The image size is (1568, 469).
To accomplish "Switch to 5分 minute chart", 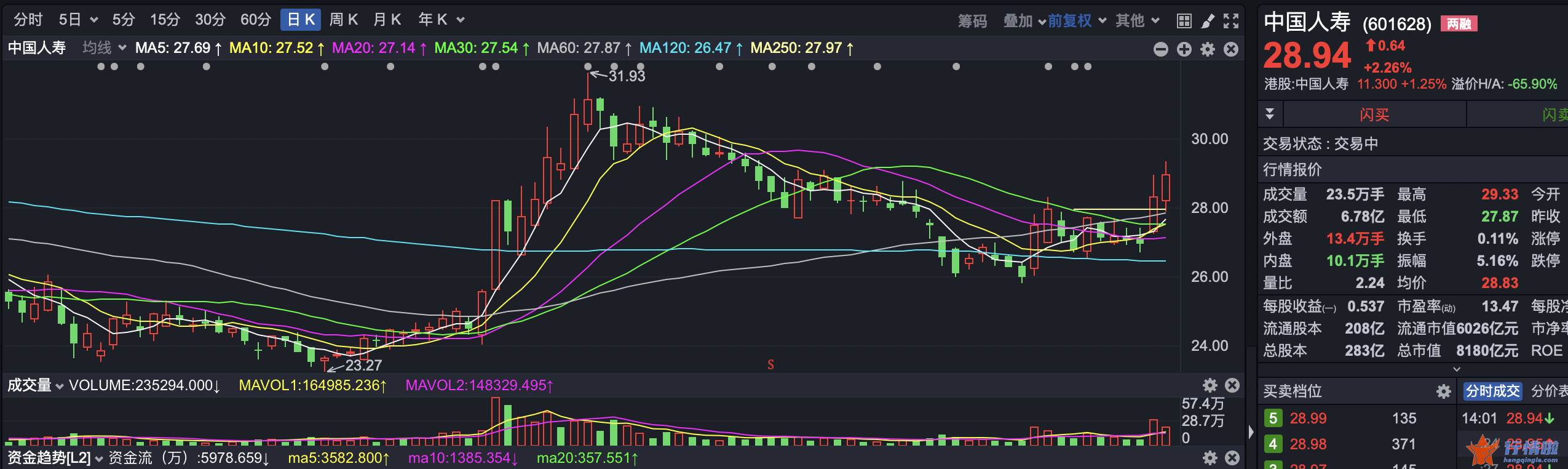I will coord(123,20).
